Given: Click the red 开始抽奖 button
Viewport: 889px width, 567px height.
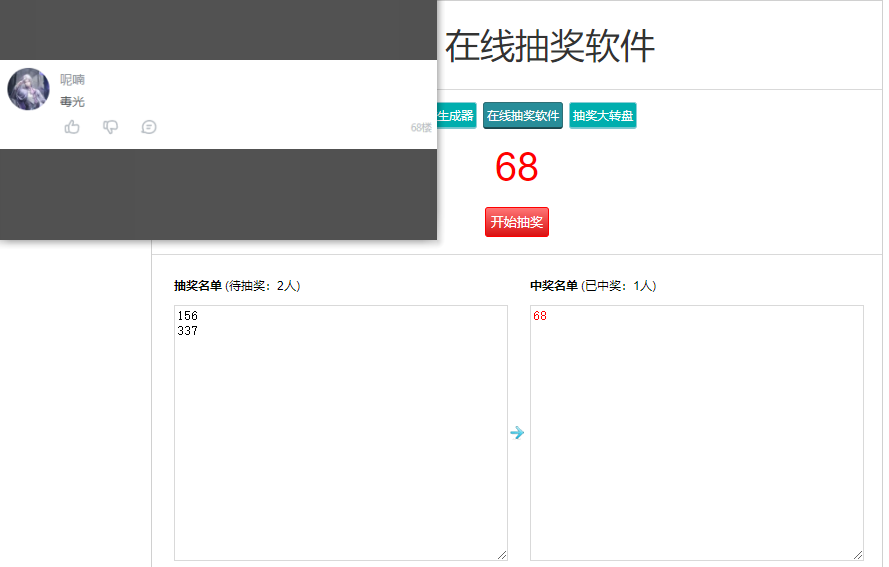Looking at the screenshot, I should tap(517, 222).
